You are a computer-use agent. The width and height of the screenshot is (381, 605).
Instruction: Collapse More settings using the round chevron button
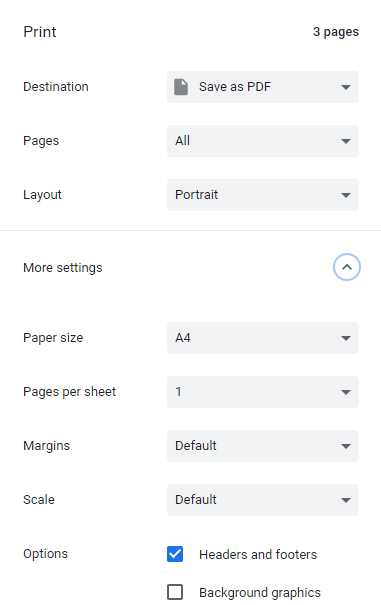tap(347, 267)
